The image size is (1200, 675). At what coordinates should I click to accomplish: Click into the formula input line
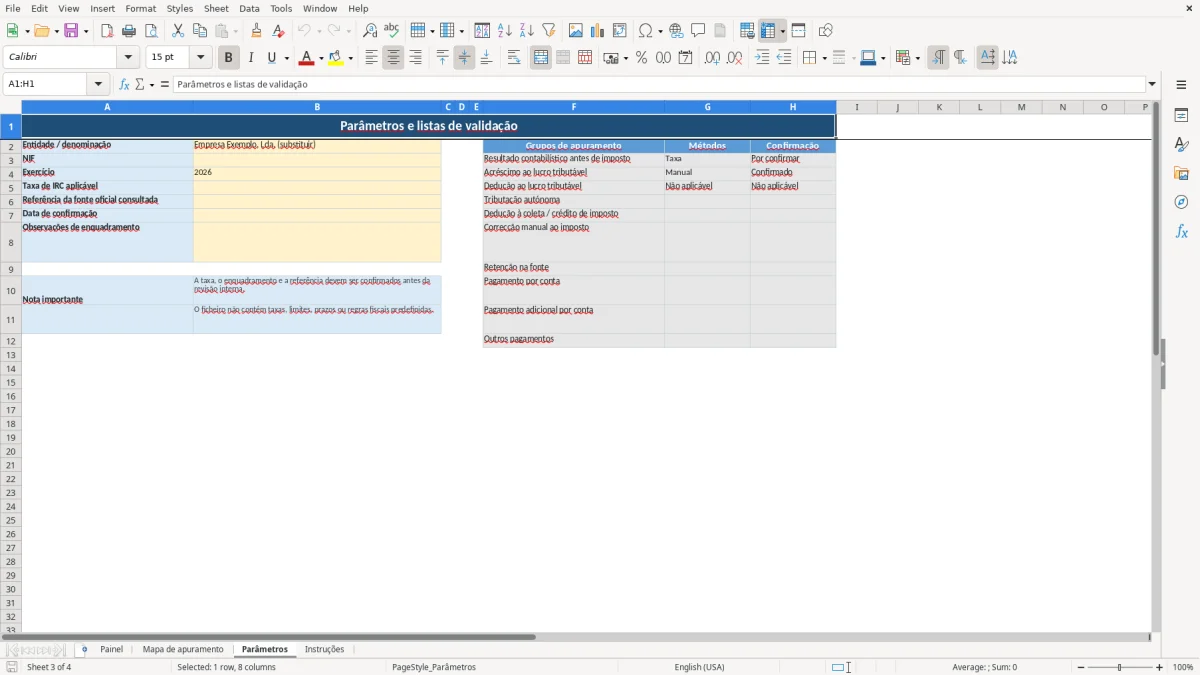659,84
